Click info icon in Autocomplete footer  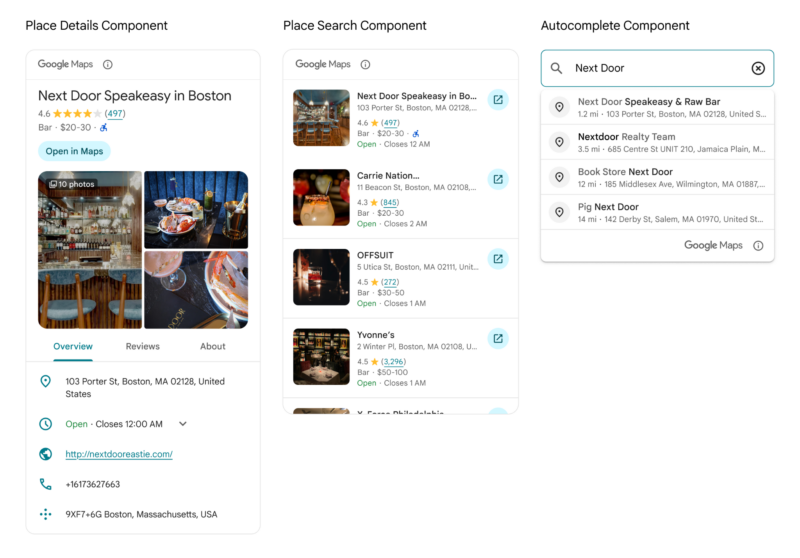759,245
